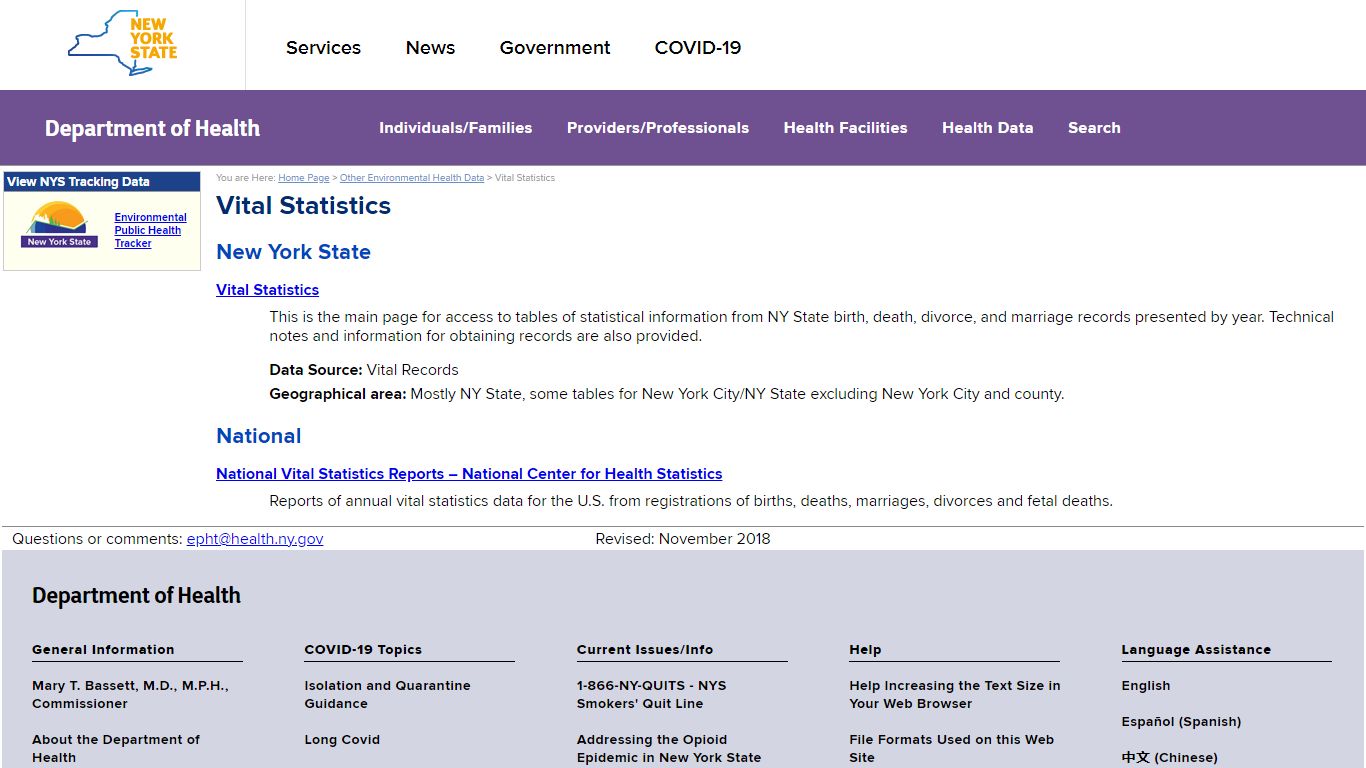The height and width of the screenshot is (768, 1366).
Task: Click the footer Department of Health title
Action: tap(136, 596)
